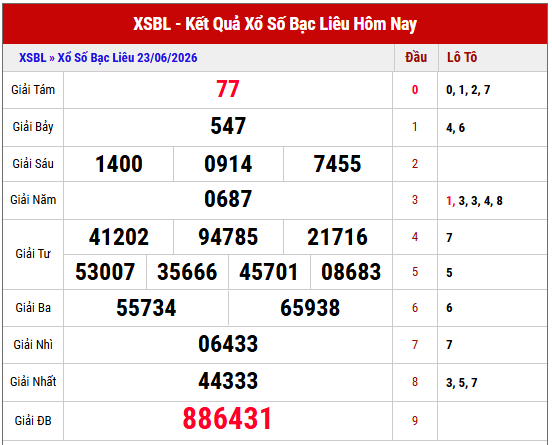Click the Giải Bảy label

click(33, 127)
